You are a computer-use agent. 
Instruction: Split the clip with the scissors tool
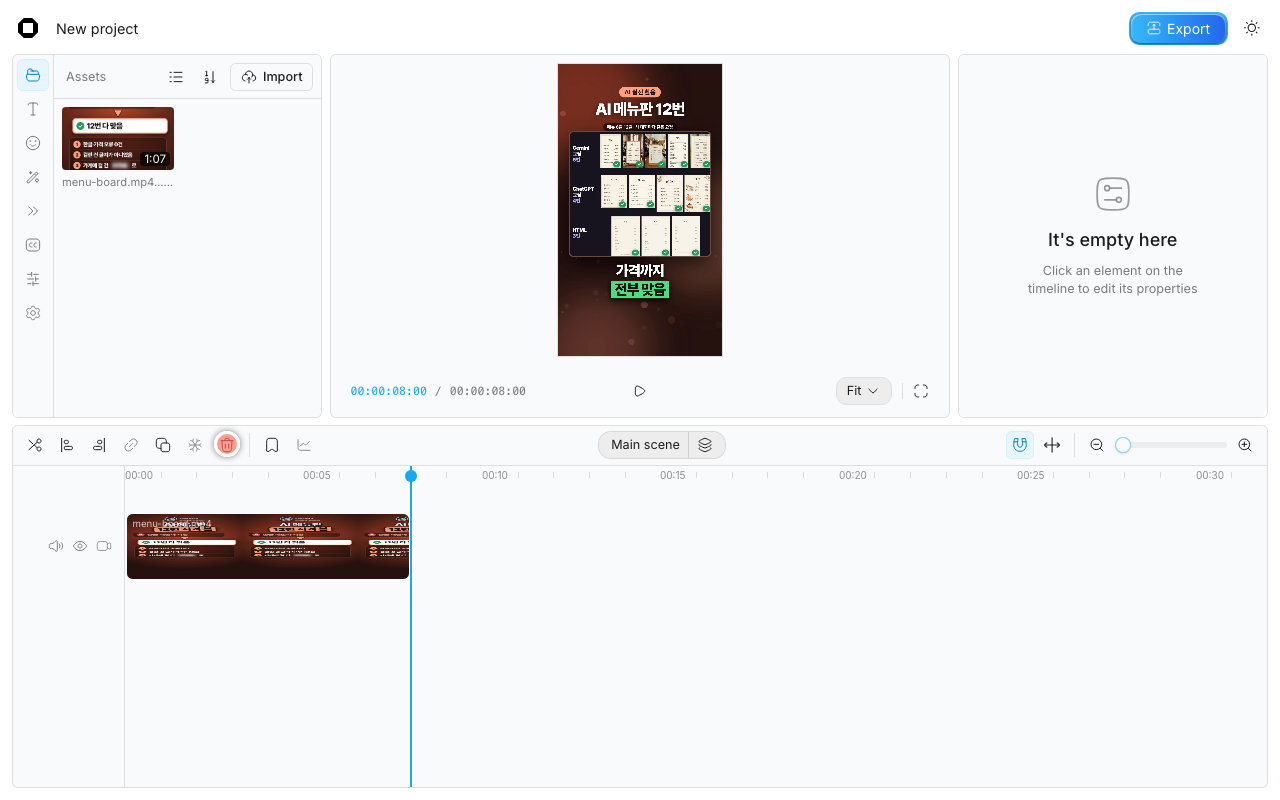[x=35, y=445]
